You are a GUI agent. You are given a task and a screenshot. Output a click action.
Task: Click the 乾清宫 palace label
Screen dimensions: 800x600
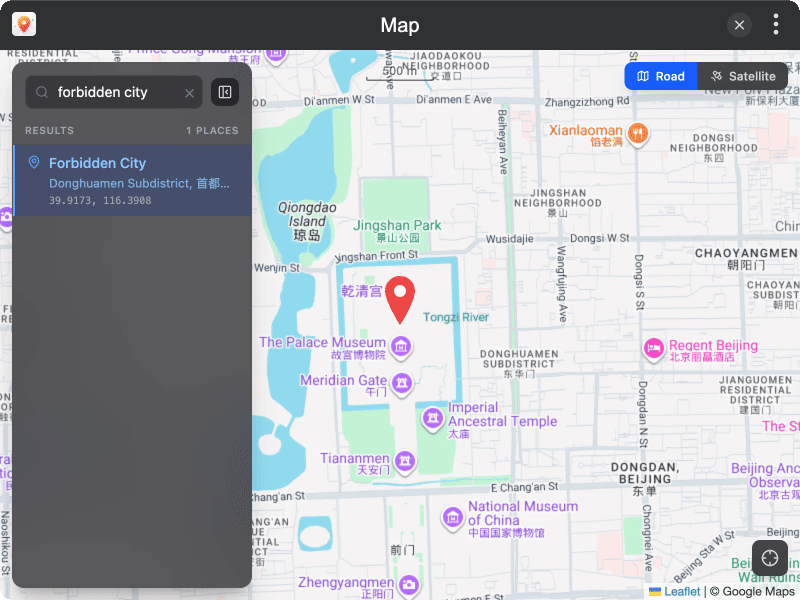[x=362, y=291]
